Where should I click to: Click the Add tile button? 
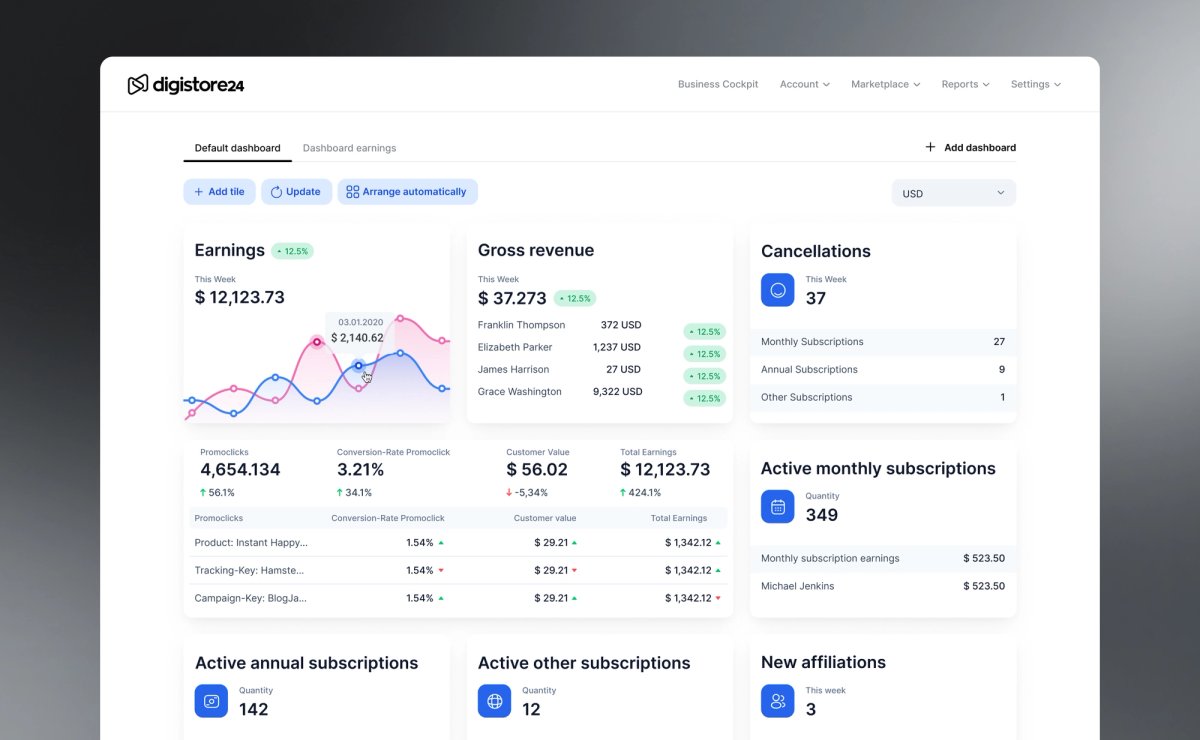click(220, 192)
